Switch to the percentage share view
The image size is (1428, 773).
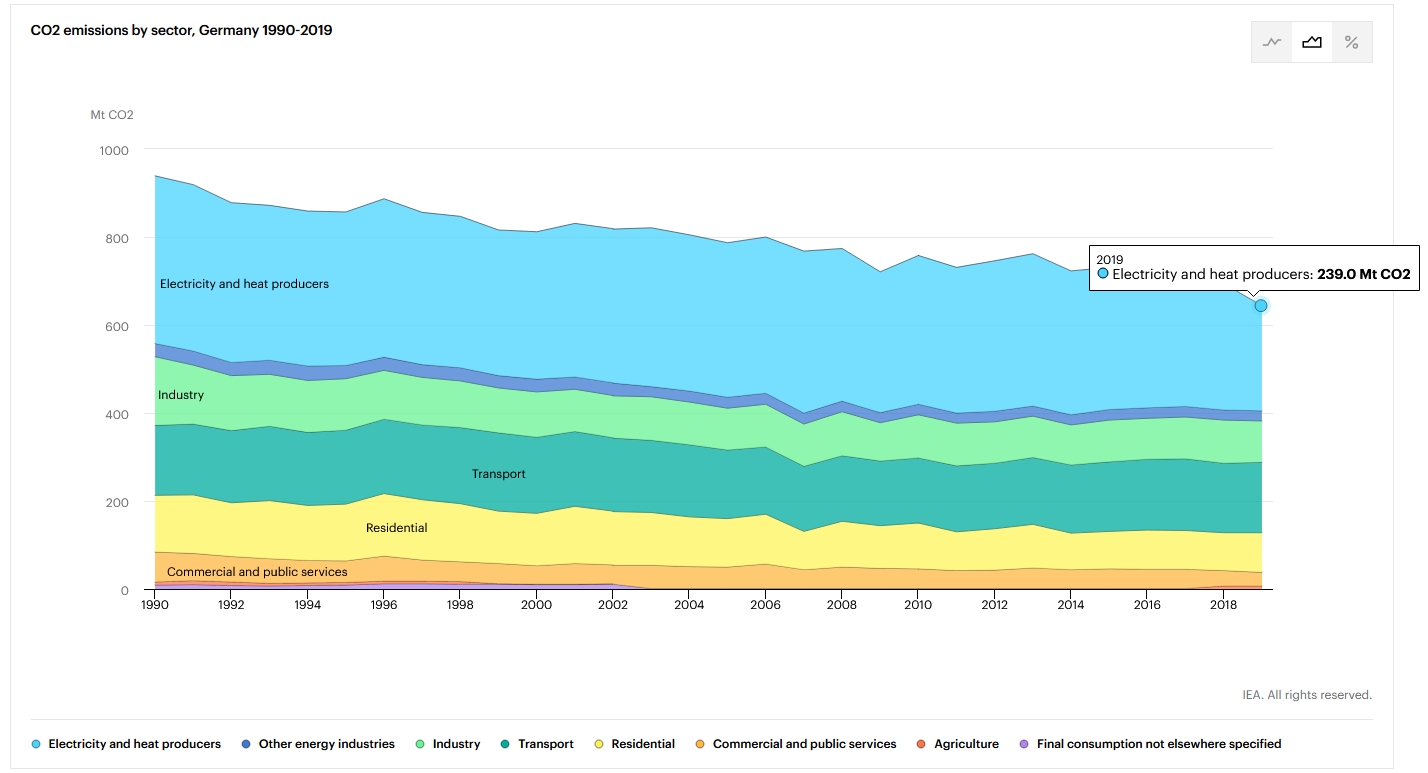coord(1352,42)
